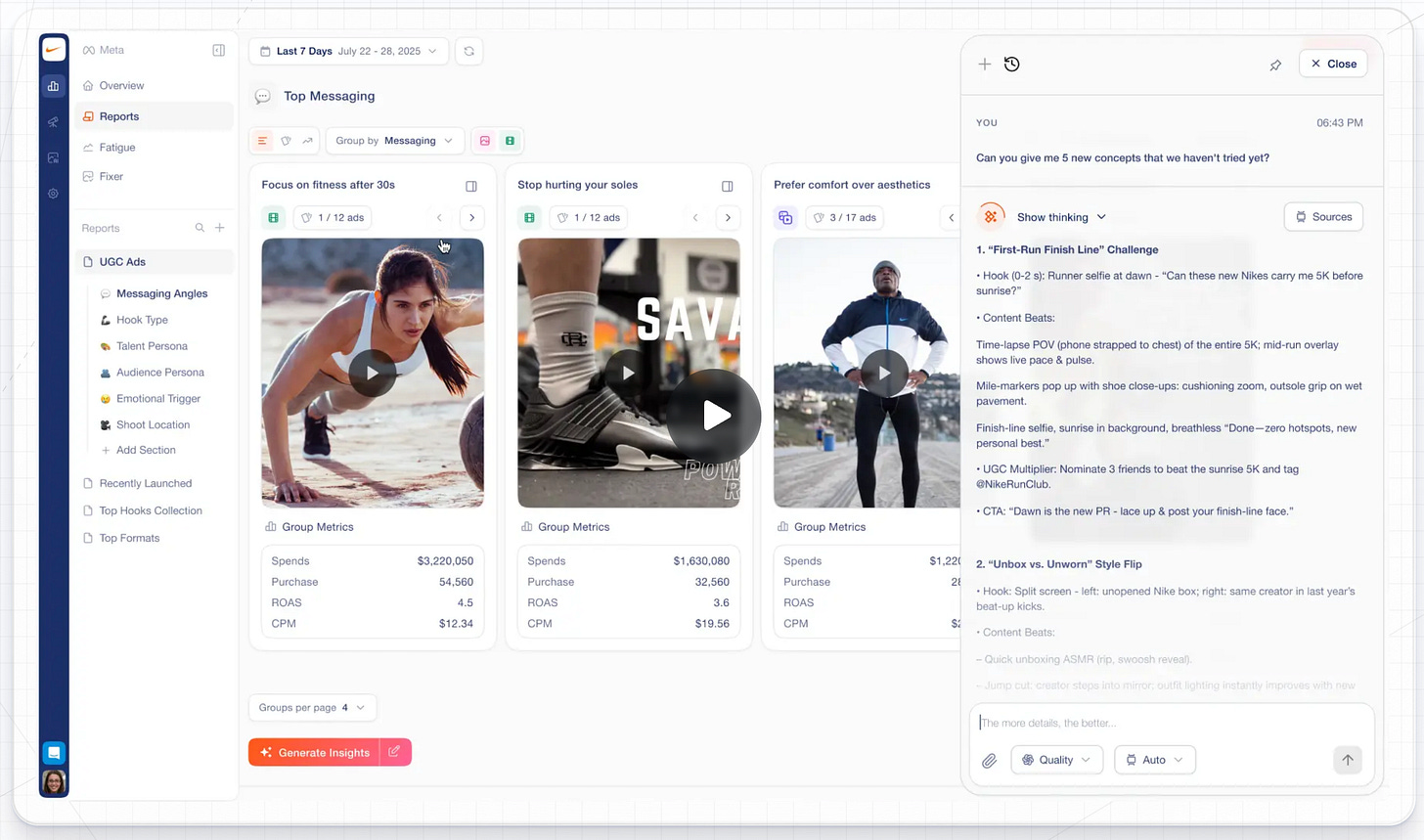Click Add Section in UGC Ads
This screenshot has width=1424, height=840.
pos(139,450)
